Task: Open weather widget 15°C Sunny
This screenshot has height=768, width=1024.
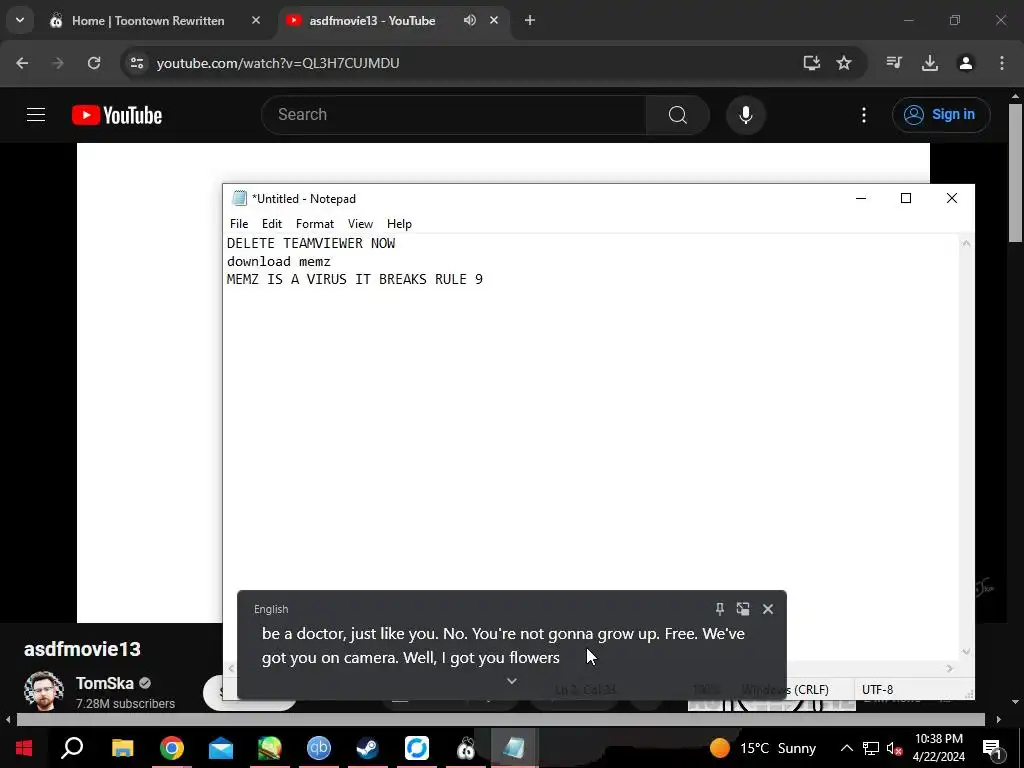Action: [763, 748]
